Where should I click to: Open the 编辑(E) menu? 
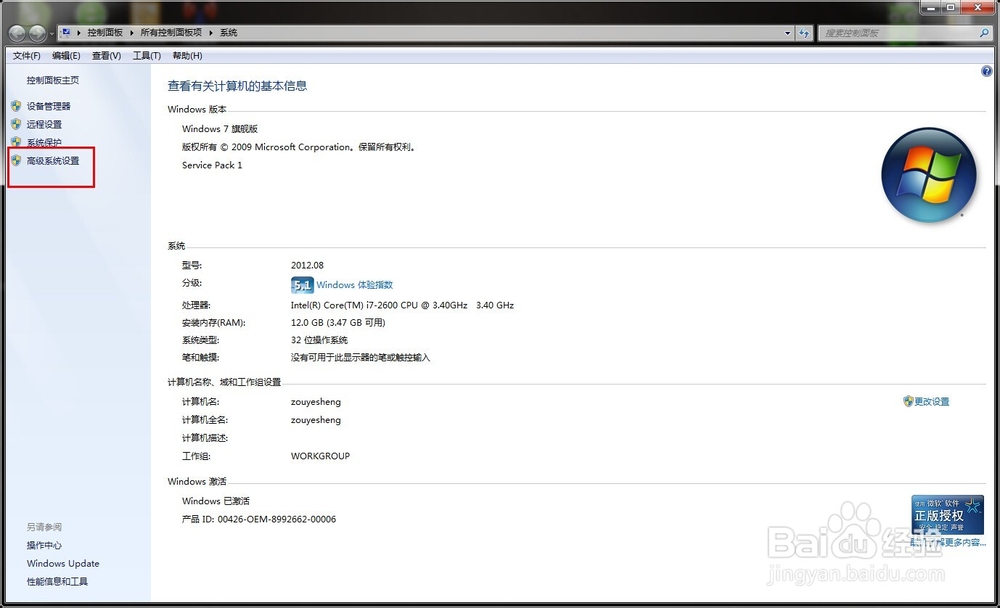click(x=66, y=56)
